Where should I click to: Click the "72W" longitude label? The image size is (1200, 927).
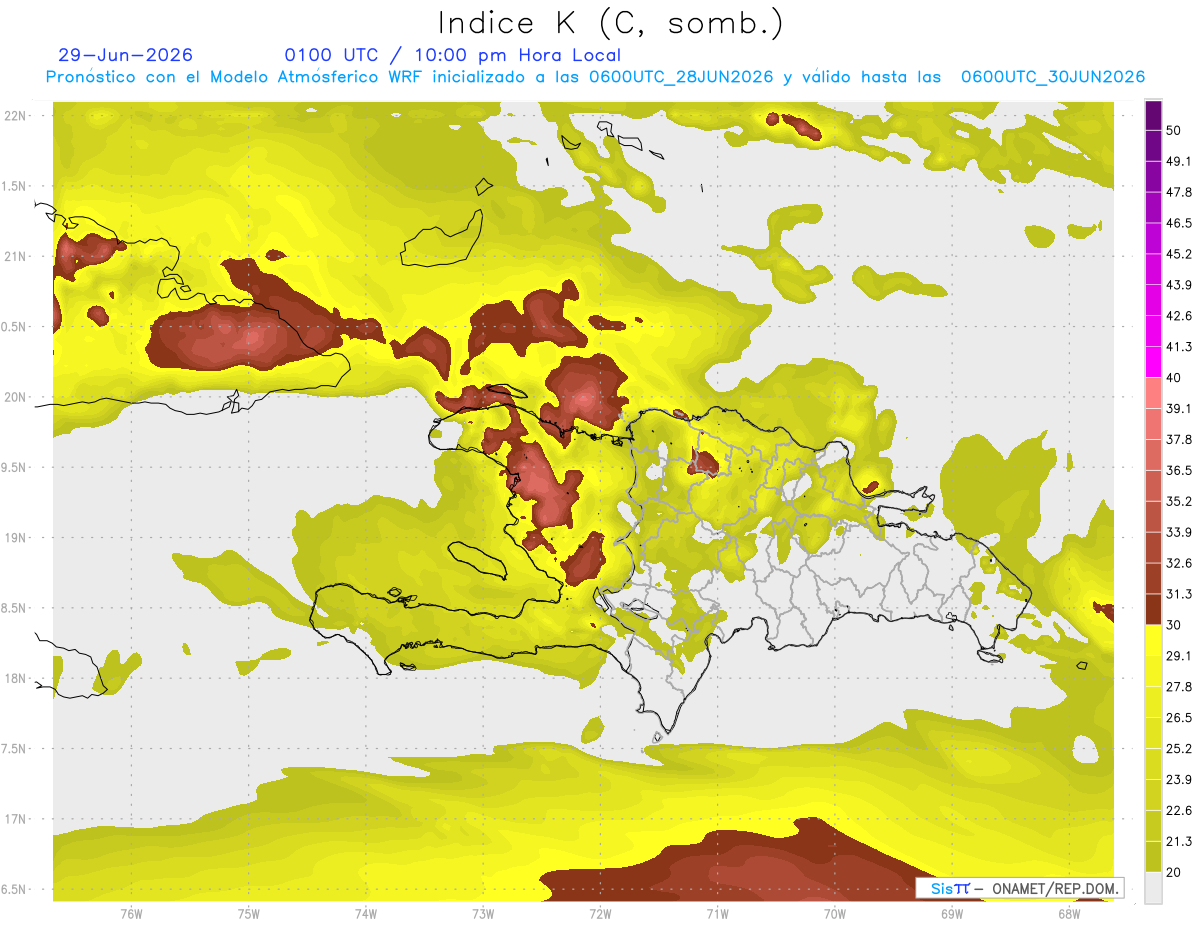600,913
